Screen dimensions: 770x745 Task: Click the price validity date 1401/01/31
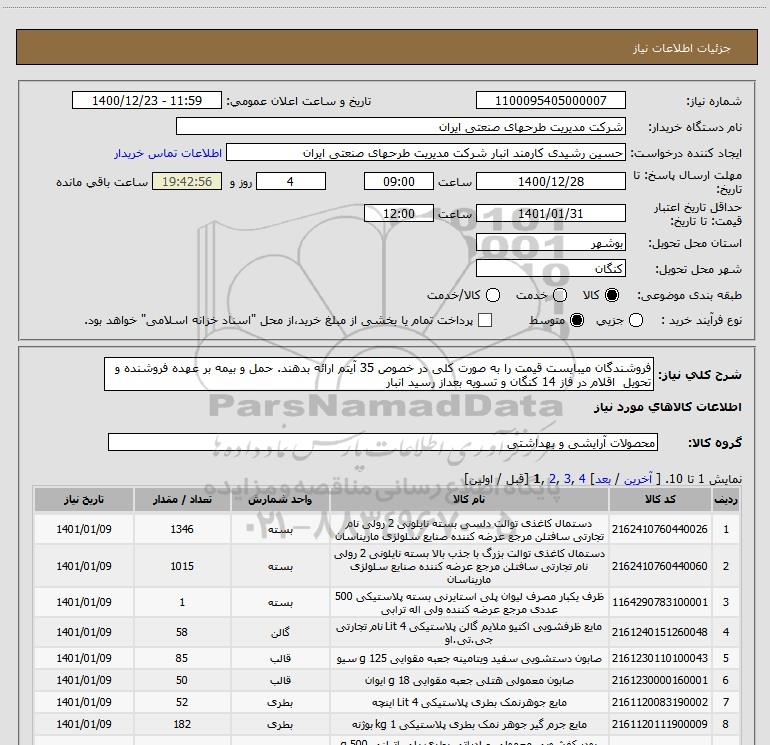pyautogui.click(x=550, y=213)
